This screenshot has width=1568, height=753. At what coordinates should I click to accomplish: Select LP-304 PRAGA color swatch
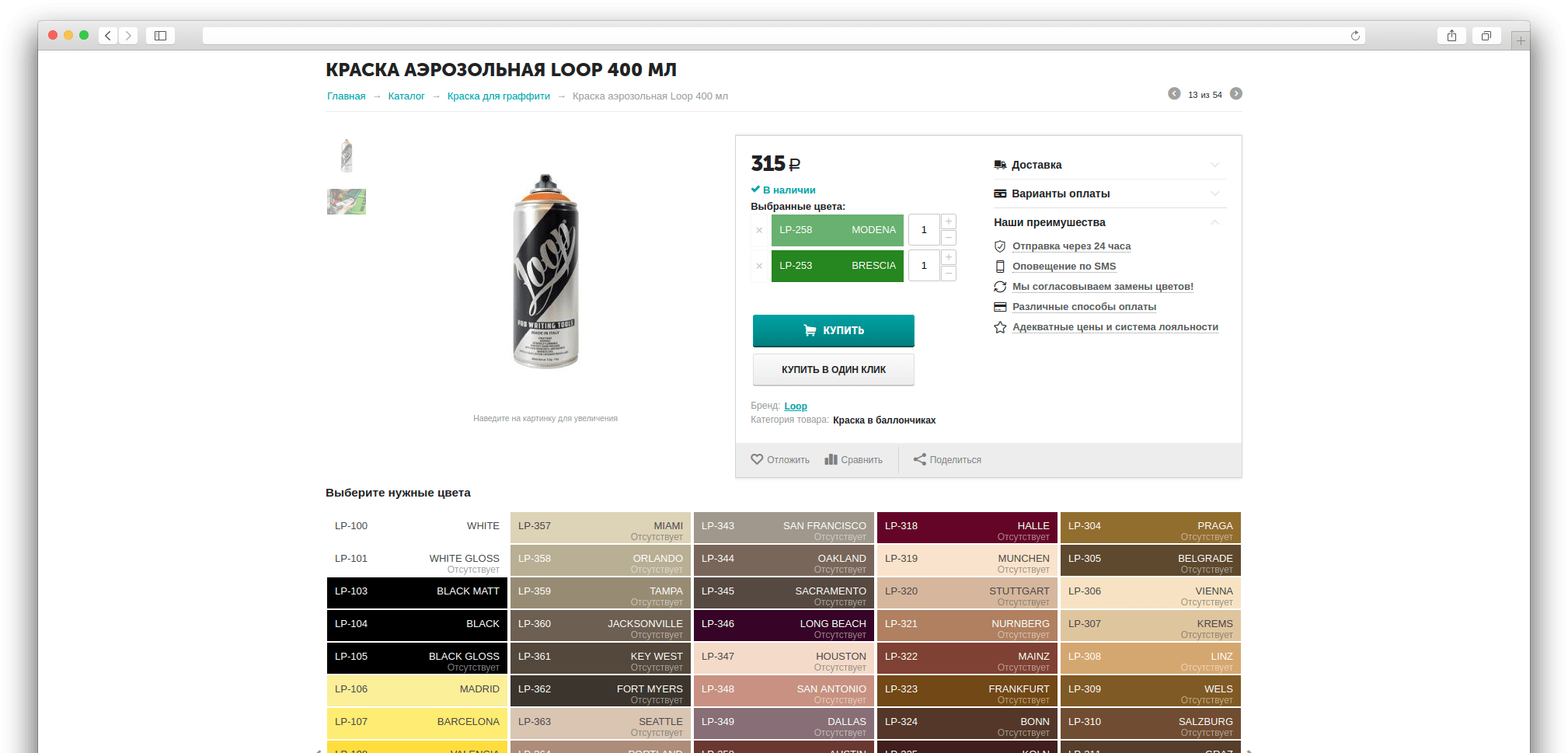pos(1151,527)
